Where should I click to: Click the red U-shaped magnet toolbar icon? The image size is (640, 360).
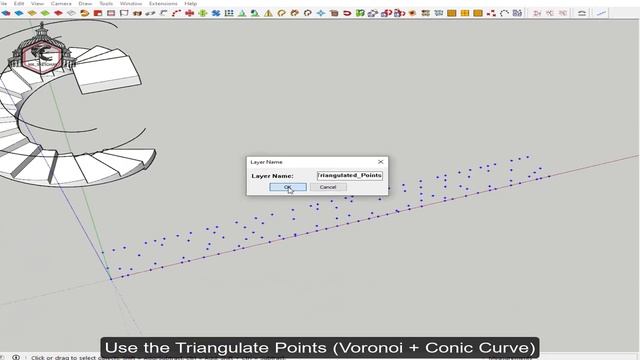coord(347,13)
